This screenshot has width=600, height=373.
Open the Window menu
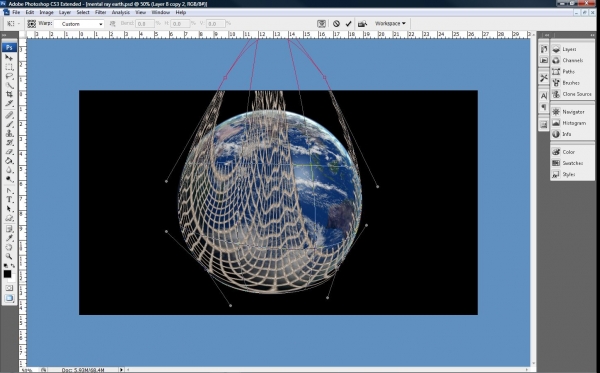(x=160, y=12)
